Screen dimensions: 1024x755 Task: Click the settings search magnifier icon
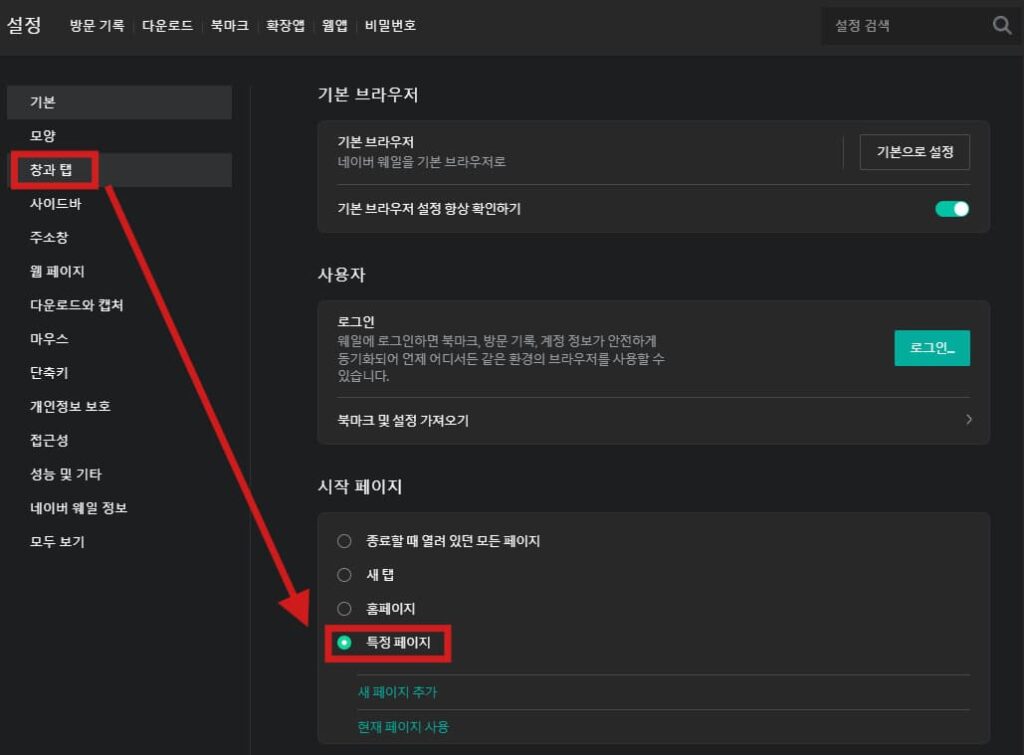tap(1002, 26)
